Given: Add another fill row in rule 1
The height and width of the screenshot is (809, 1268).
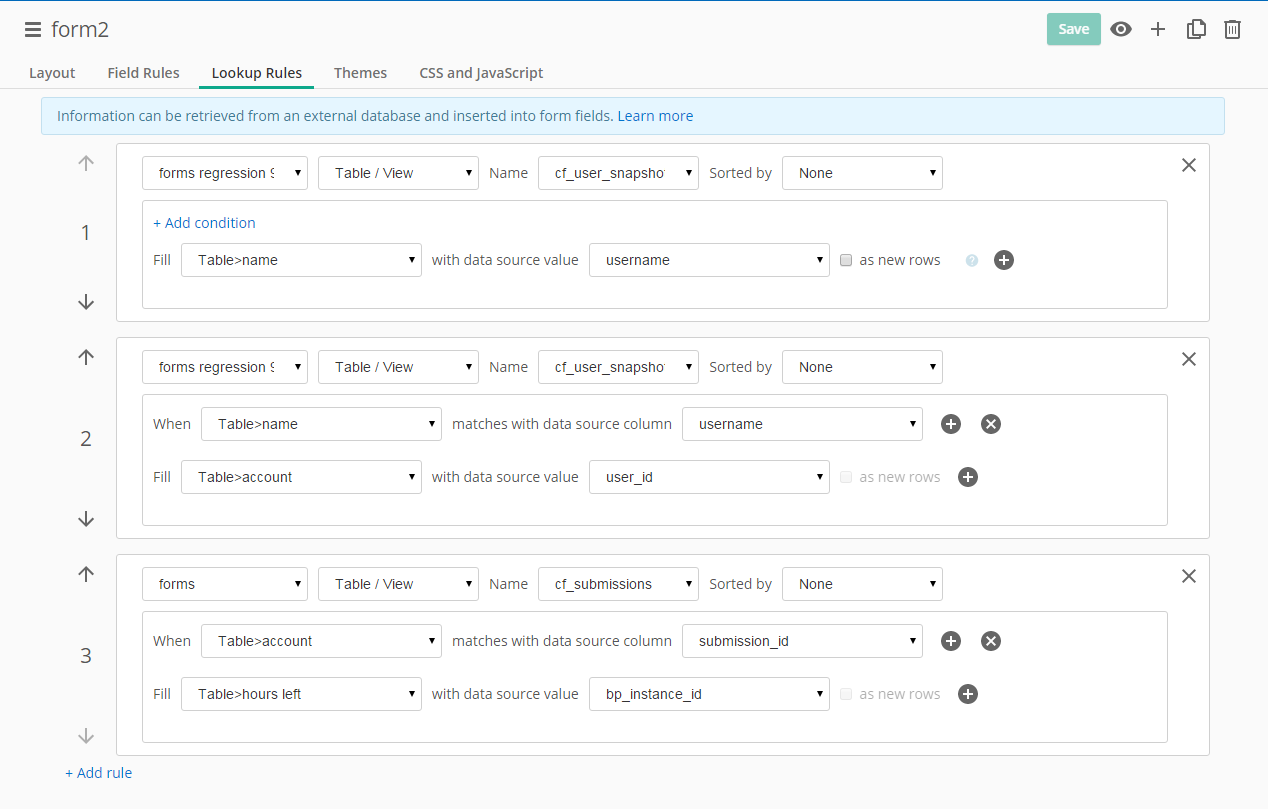Looking at the screenshot, I should [1004, 260].
